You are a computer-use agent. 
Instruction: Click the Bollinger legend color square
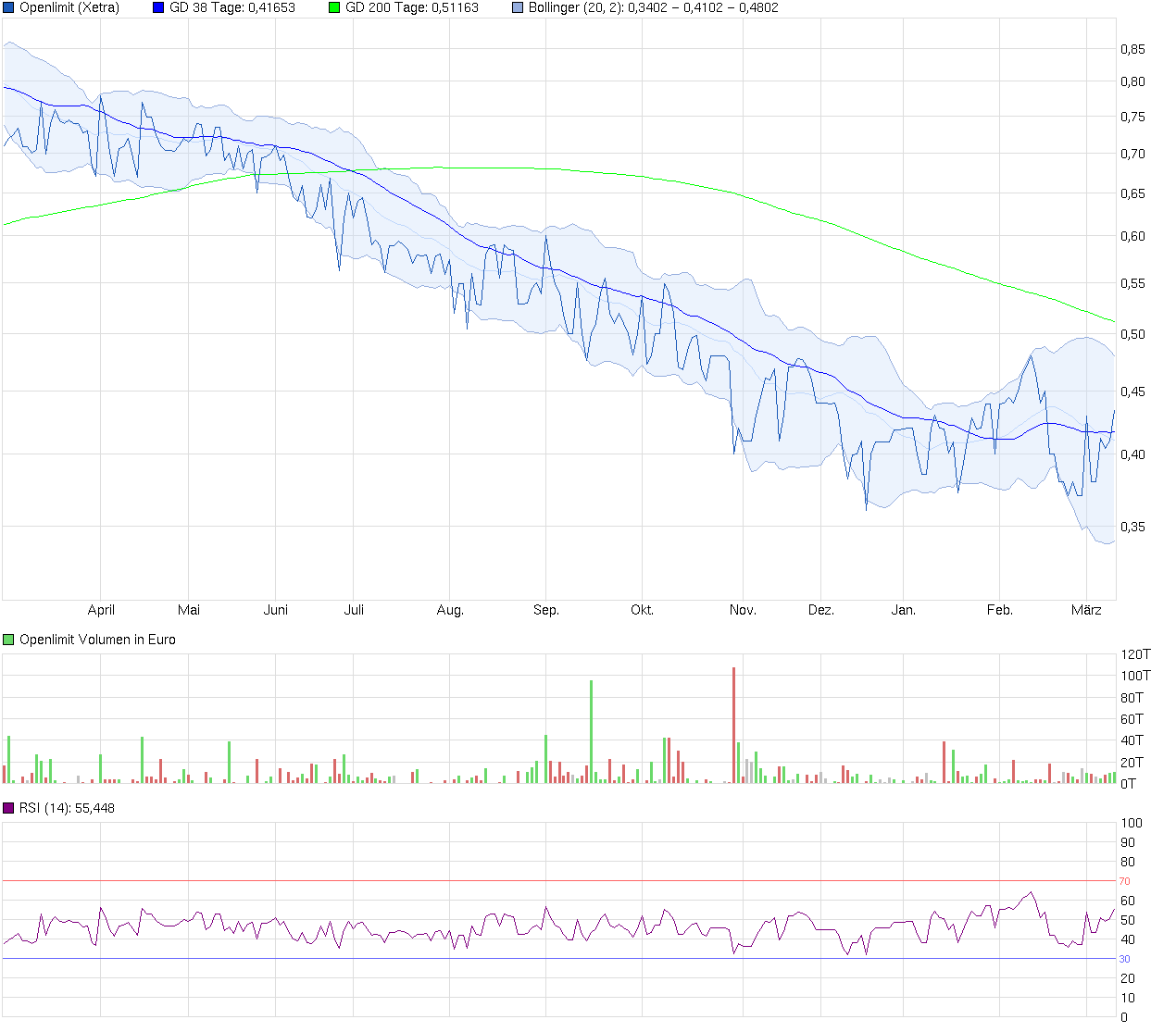[518, 7]
